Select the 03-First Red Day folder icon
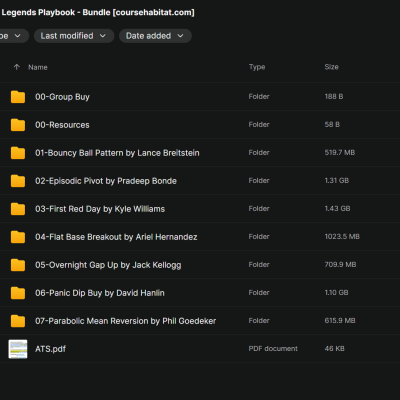Image resolution: width=400 pixels, height=400 pixels. click(18, 209)
